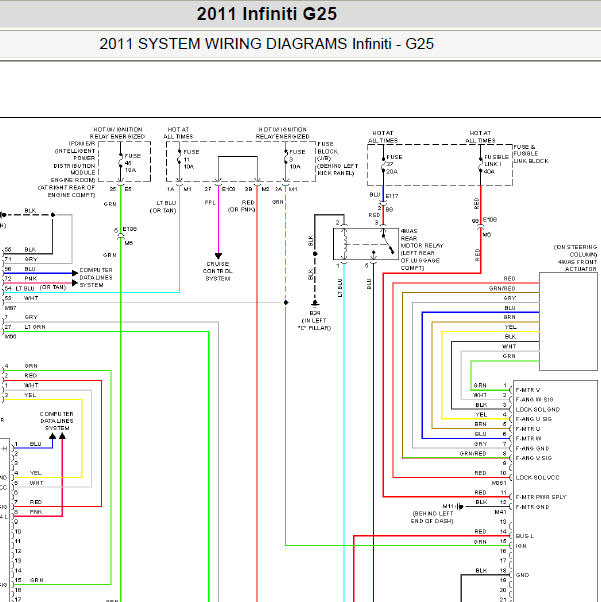Select terminal label 'F-ANG GND'
This screenshot has width=601, height=602.
[x=532, y=448]
